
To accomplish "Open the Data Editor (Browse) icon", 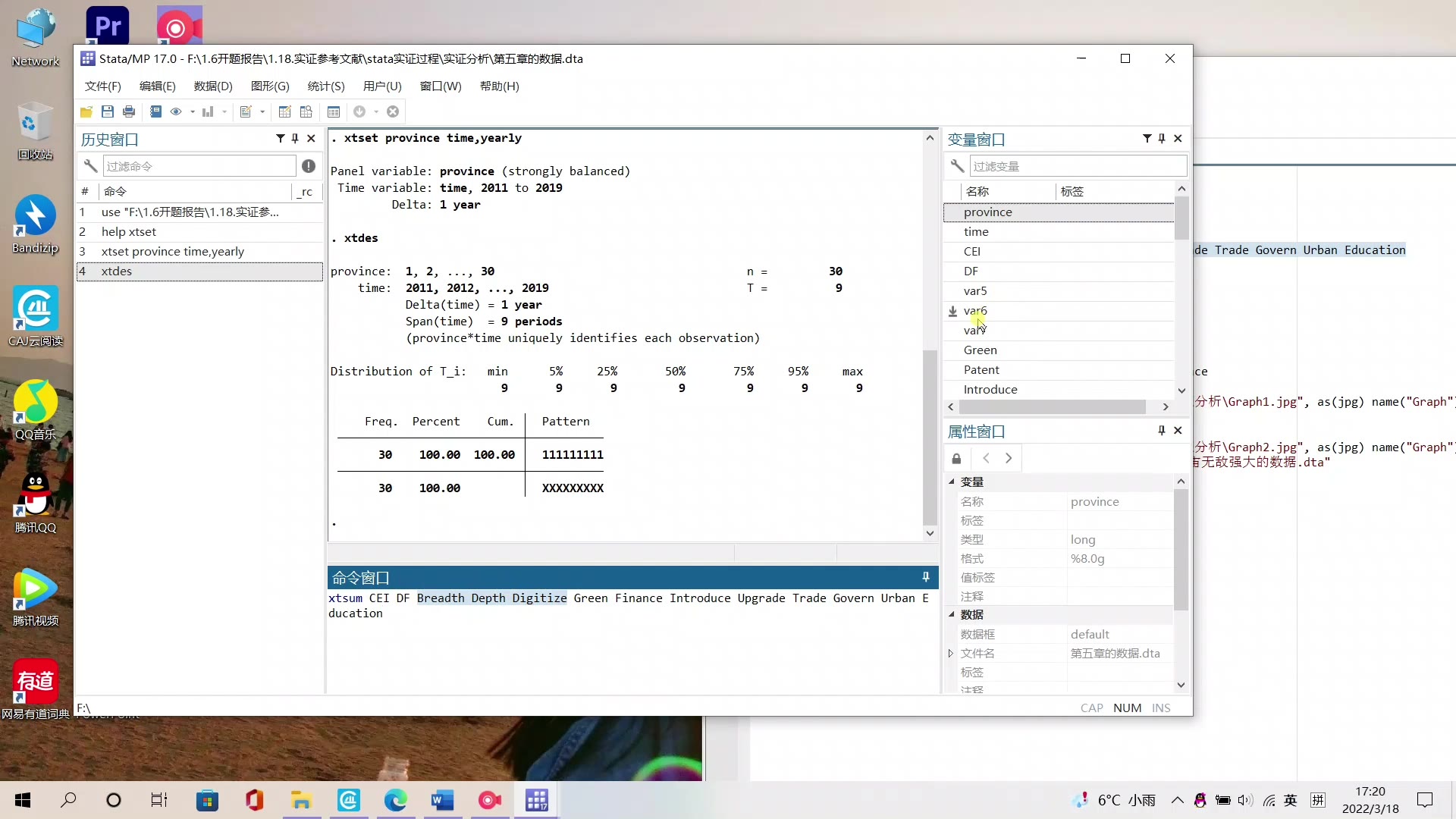I will [x=306, y=111].
